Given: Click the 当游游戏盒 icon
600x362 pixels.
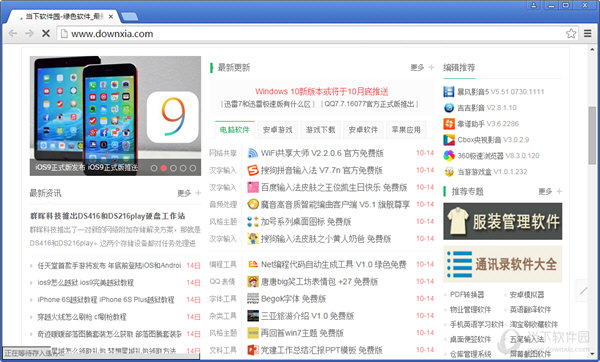Looking at the screenshot, I should click(x=449, y=172).
